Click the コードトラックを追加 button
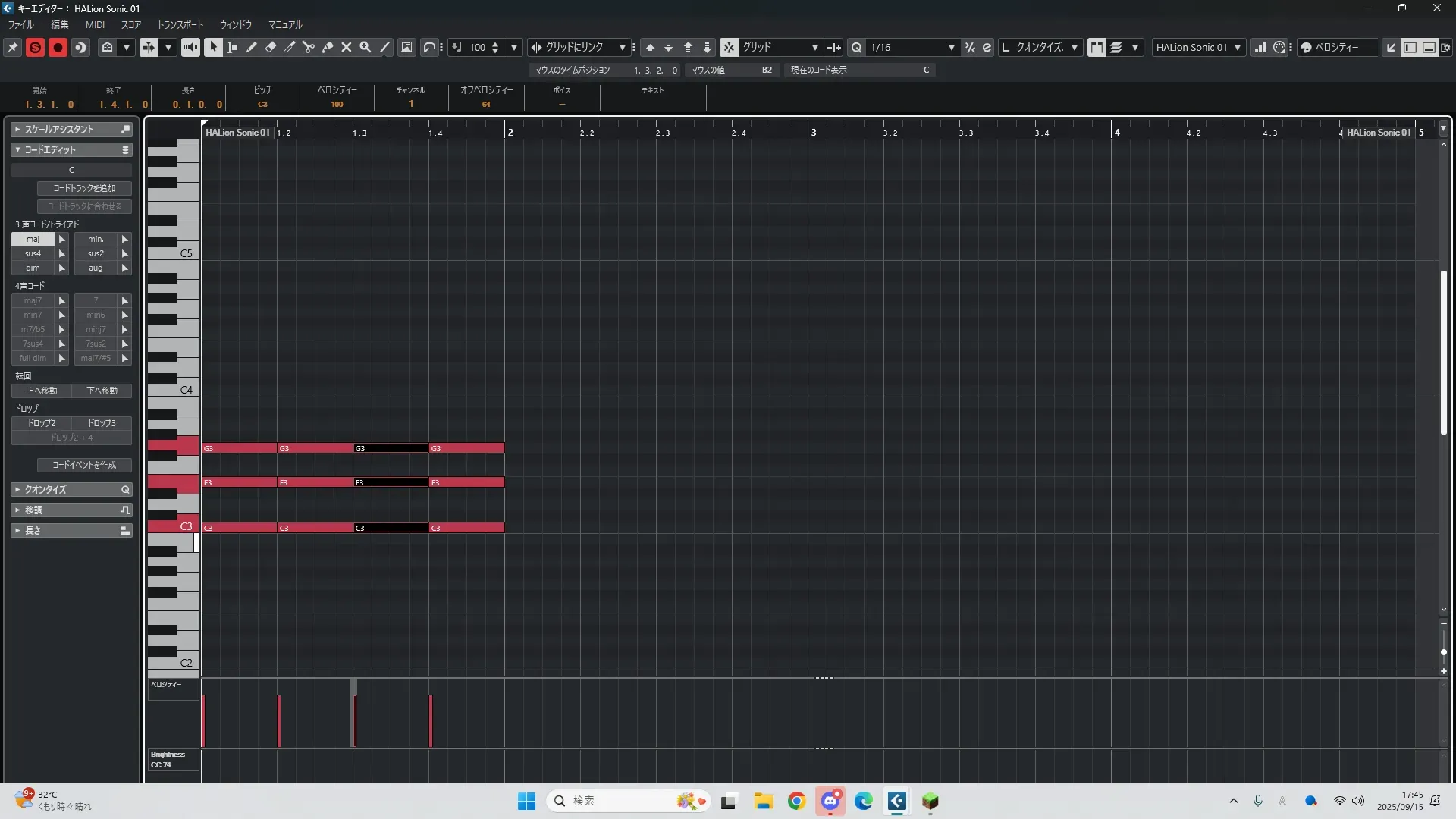 click(x=84, y=188)
